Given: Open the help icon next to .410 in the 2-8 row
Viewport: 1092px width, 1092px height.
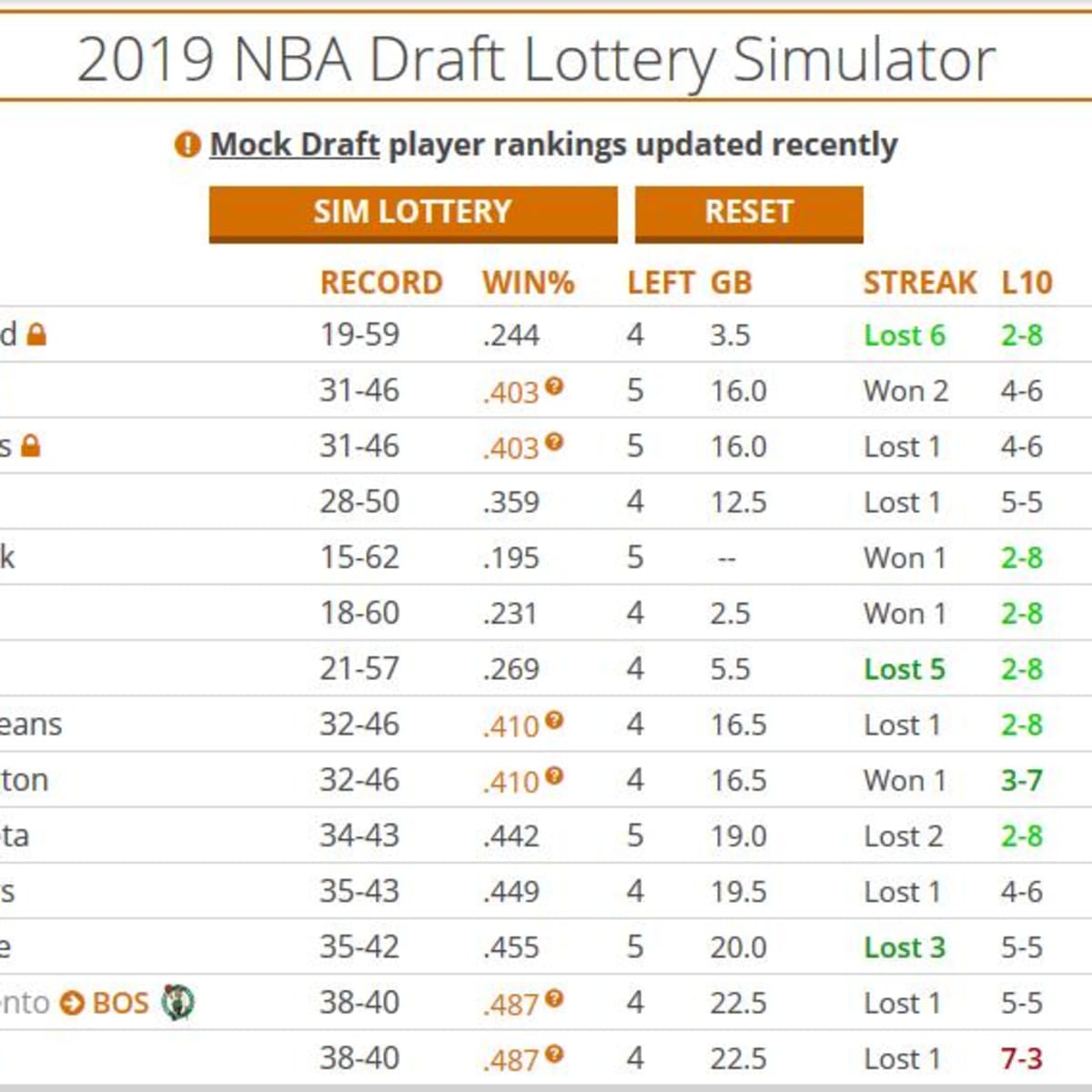Looking at the screenshot, I should (554, 721).
